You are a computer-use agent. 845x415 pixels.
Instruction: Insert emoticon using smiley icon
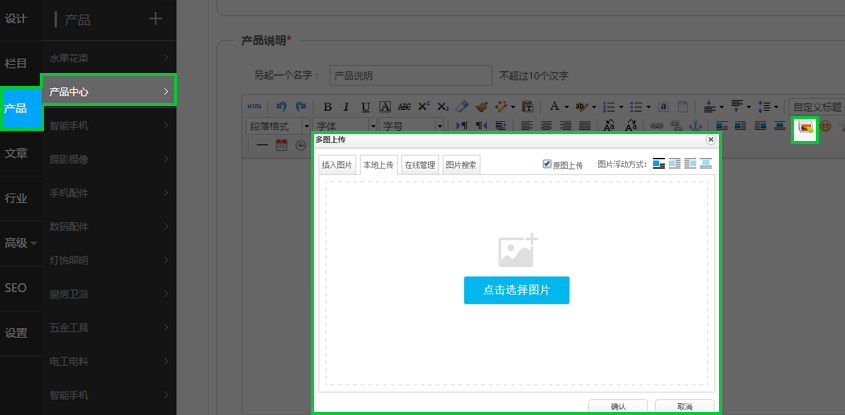826,127
